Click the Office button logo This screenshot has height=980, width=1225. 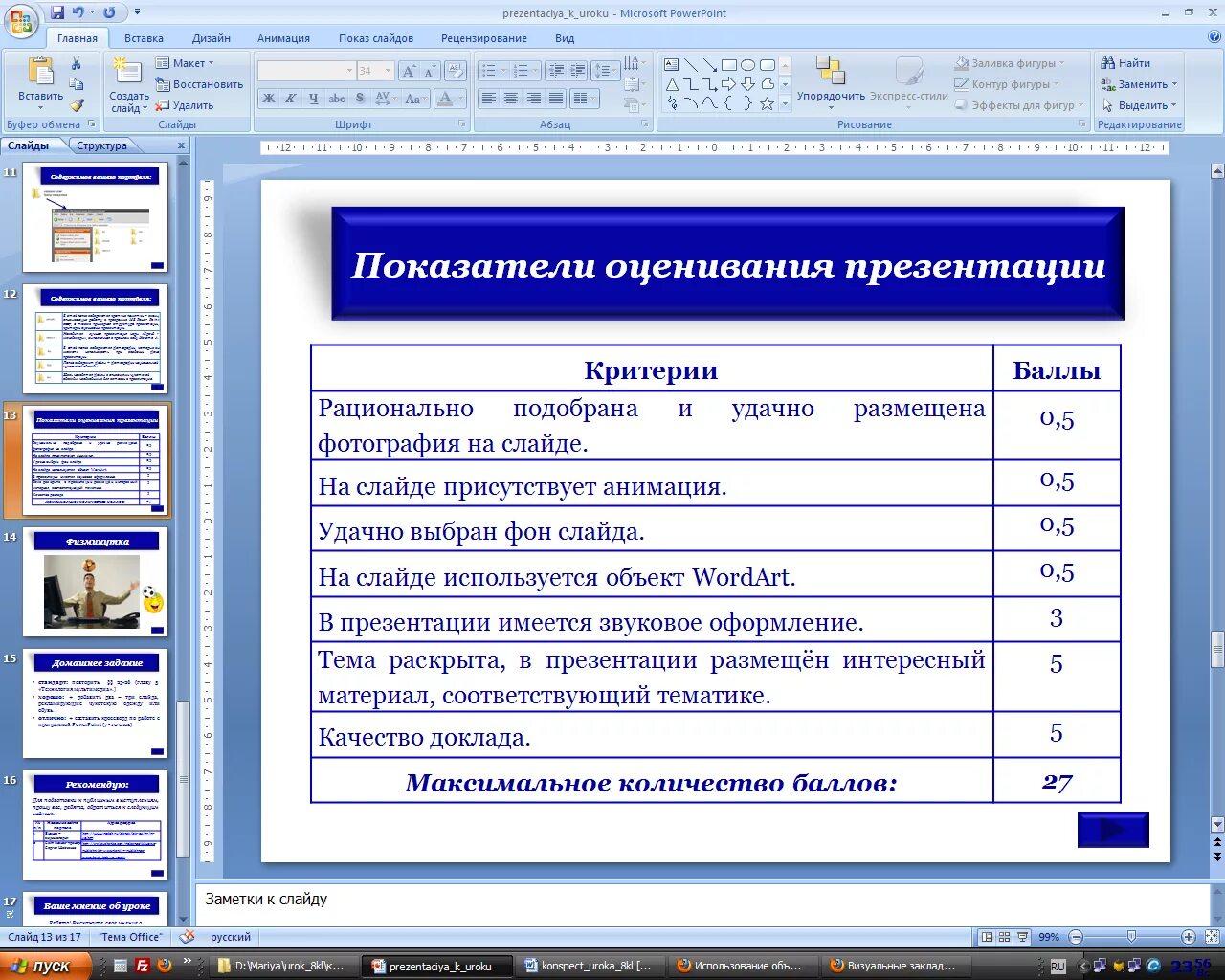pos(20,20)
